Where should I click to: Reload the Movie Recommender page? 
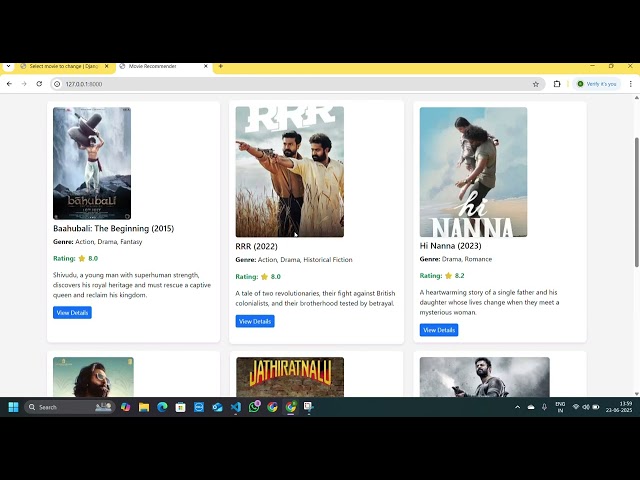pyautogui.click(x=39, y=84)
